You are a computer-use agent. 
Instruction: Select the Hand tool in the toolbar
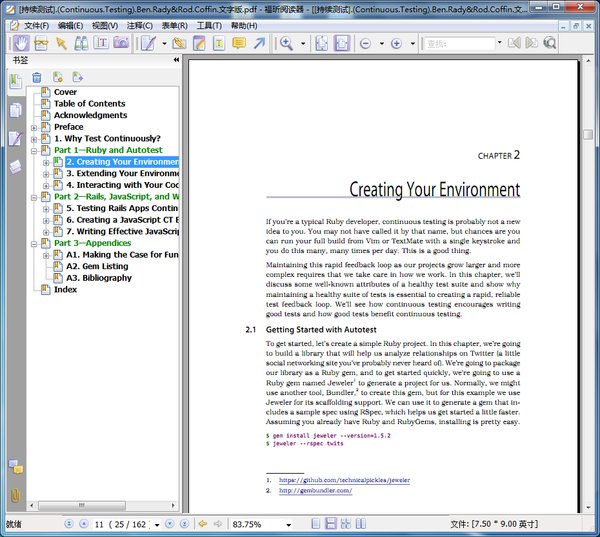21,43
